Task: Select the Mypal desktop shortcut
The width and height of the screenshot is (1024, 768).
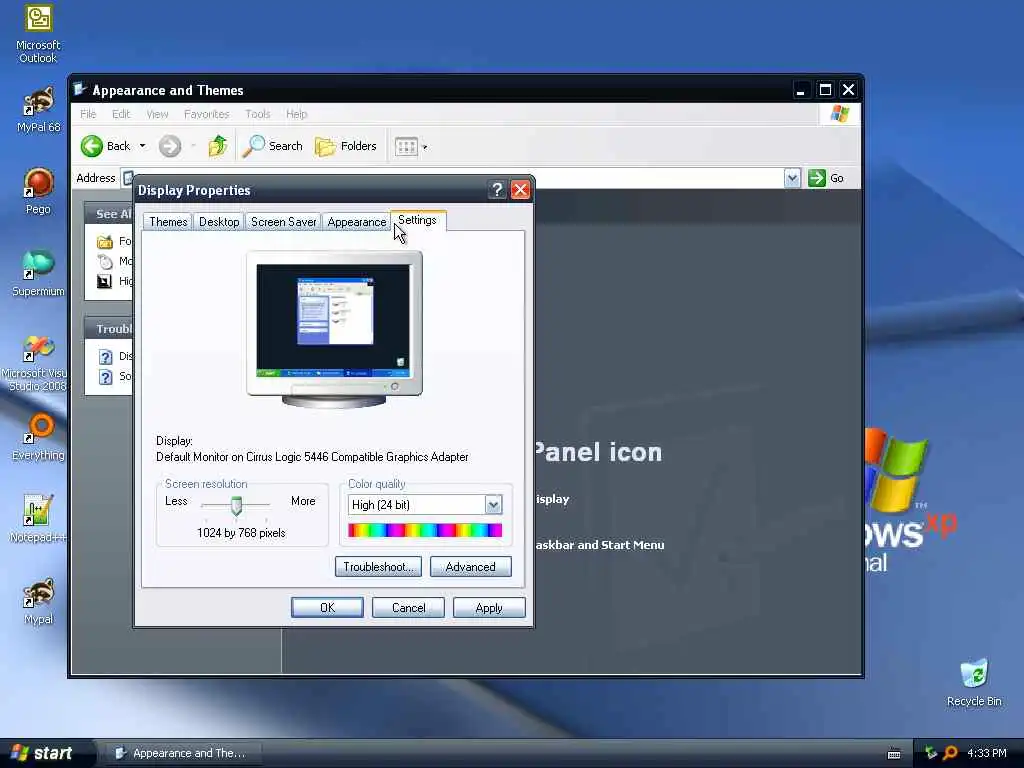Action: coord(38,601)
